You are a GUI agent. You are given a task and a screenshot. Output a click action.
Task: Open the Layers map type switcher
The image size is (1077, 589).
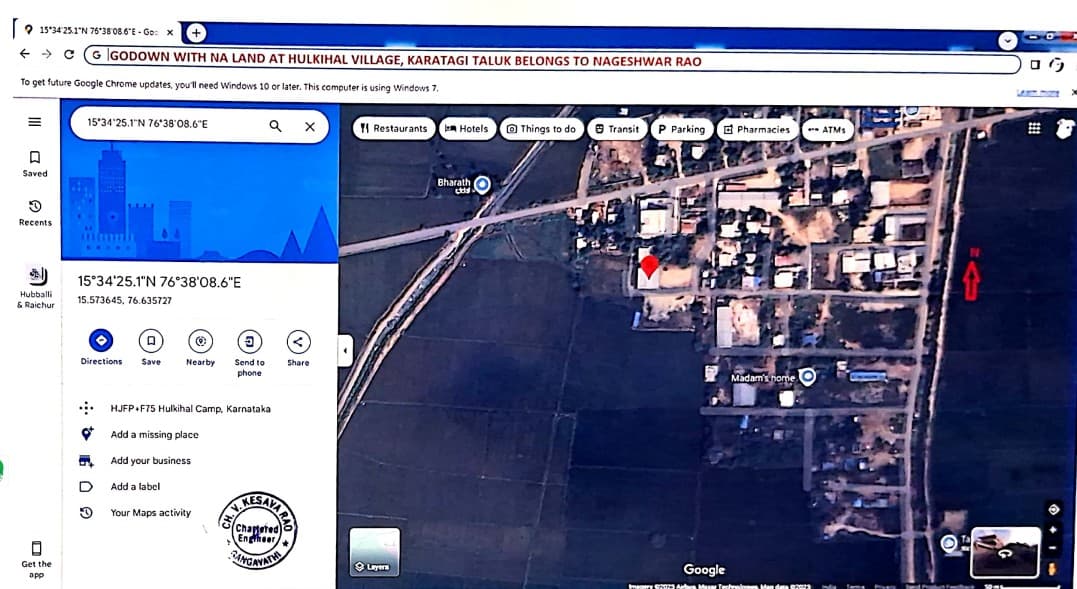pos(375,551)
